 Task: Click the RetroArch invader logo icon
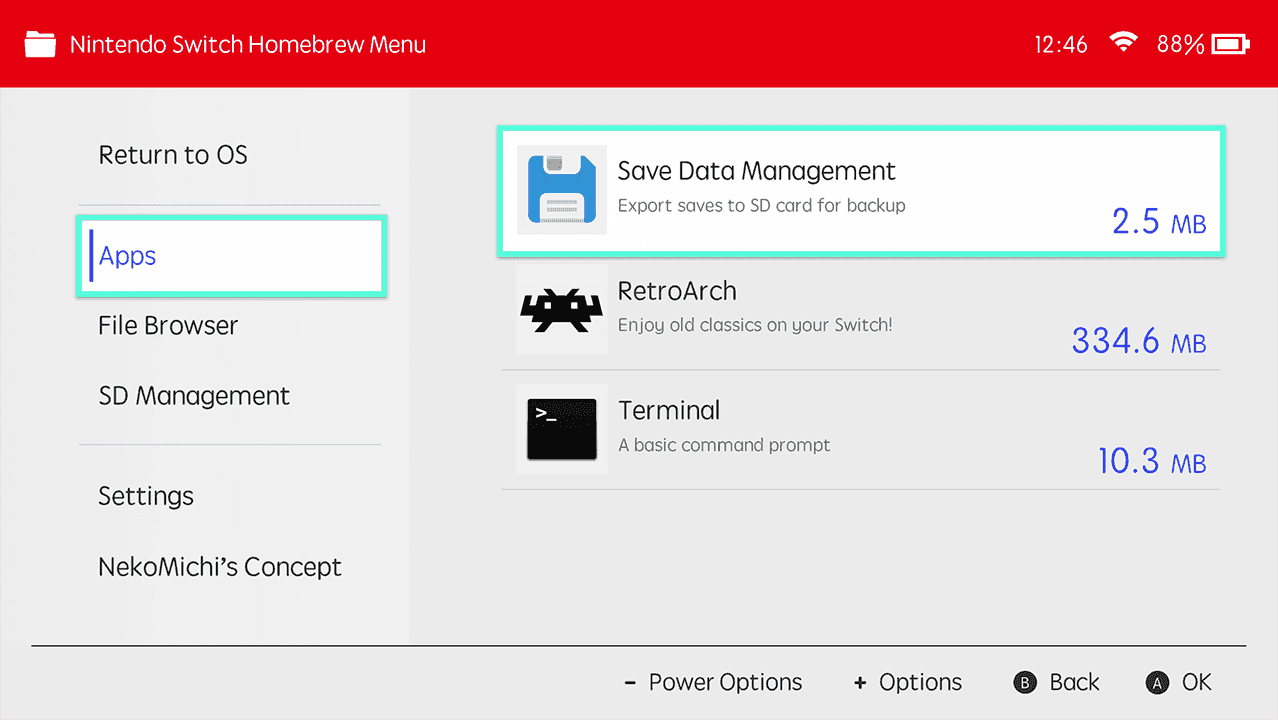pyautogui.click(x=562, y=309)
